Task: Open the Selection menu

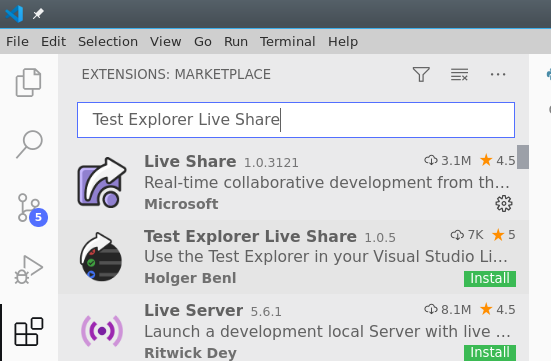Action: (108, 41)
